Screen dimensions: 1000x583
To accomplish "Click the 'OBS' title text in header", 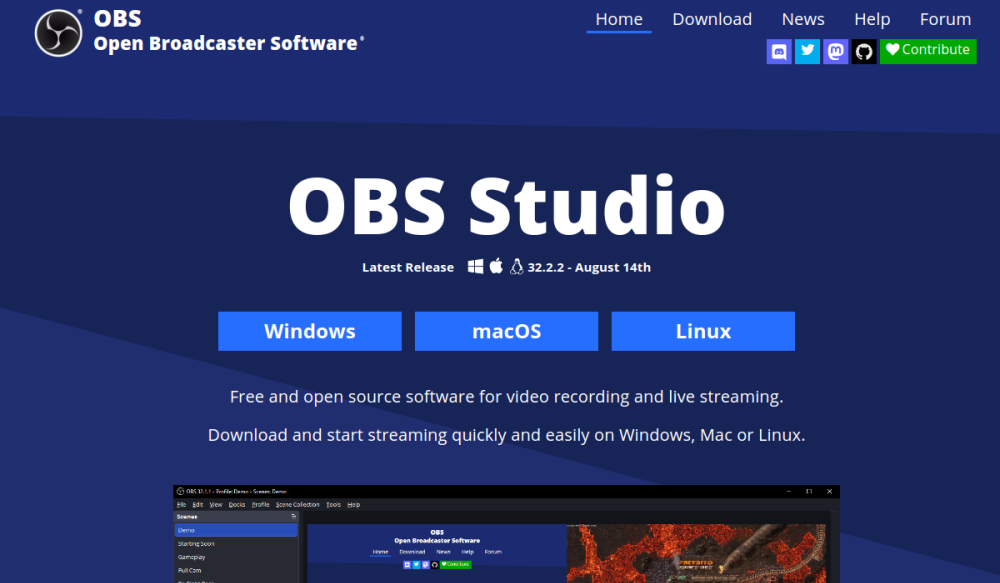I will (x=117, y=18).
